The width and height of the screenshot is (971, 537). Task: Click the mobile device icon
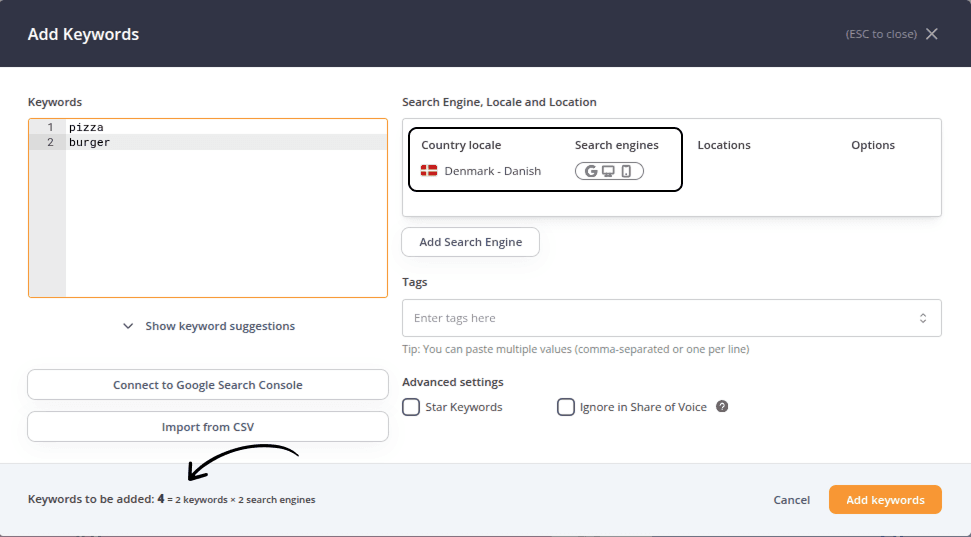(x=626, y=171)
